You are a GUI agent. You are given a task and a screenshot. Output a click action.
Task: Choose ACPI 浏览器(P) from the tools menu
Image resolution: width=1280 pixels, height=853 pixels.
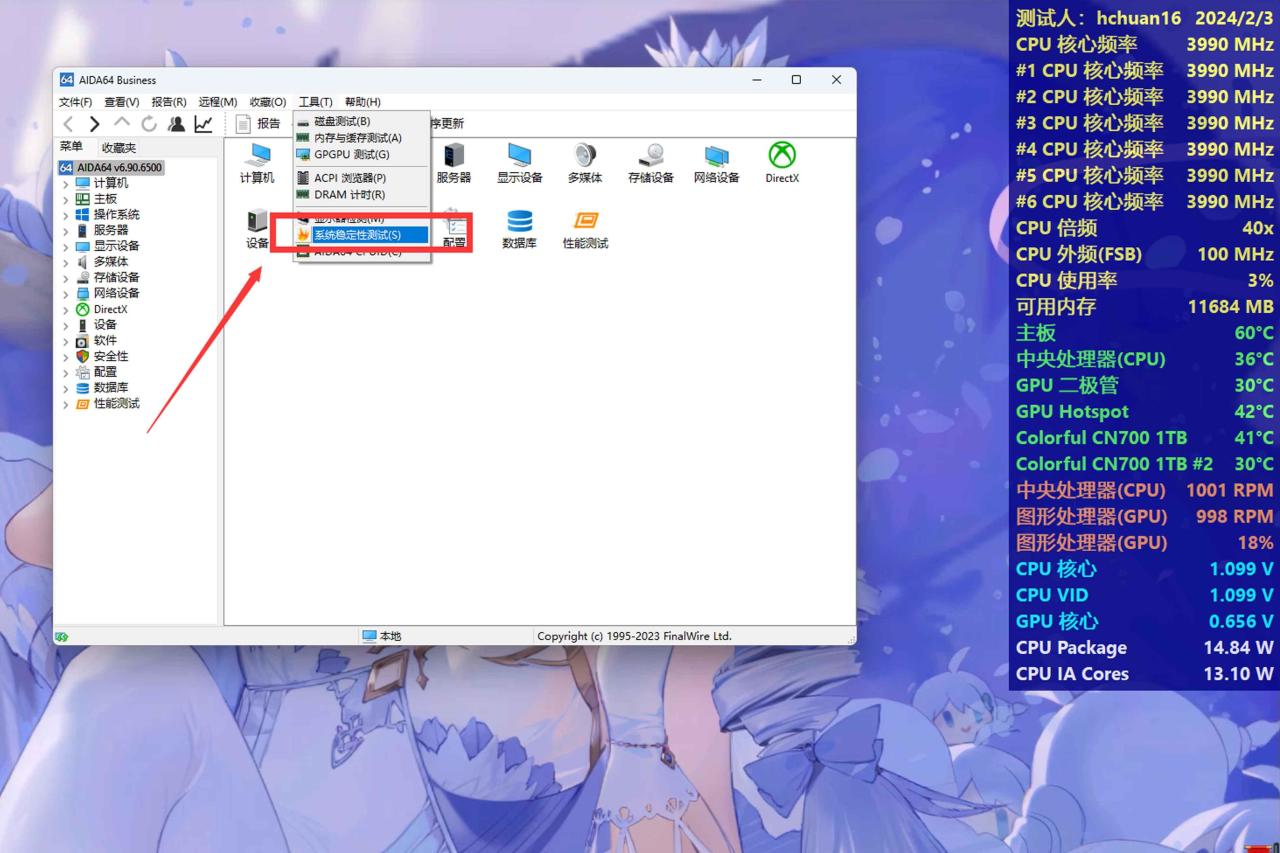pos(362,178)
